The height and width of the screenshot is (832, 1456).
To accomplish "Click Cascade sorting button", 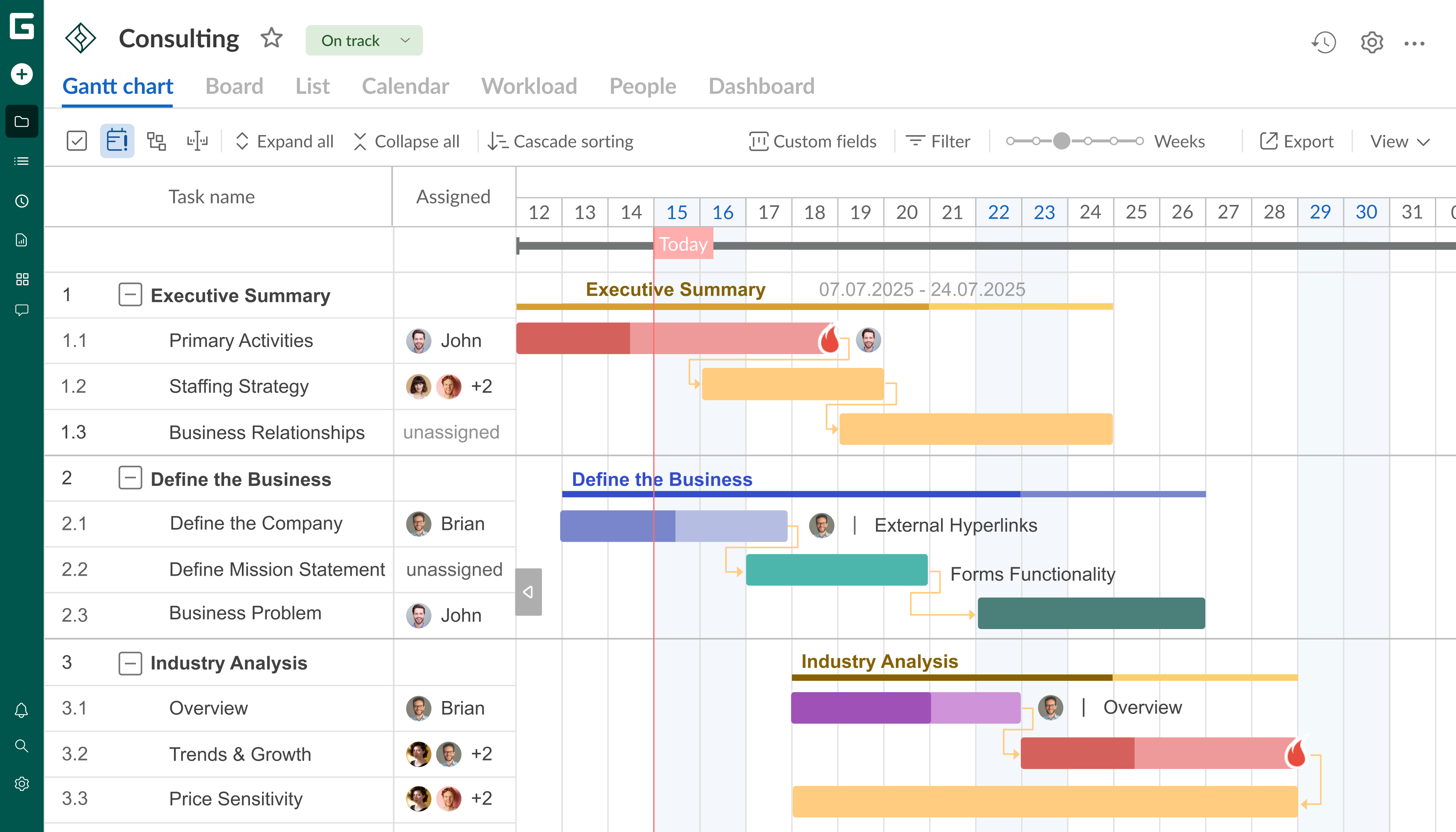I will [560, 142].
